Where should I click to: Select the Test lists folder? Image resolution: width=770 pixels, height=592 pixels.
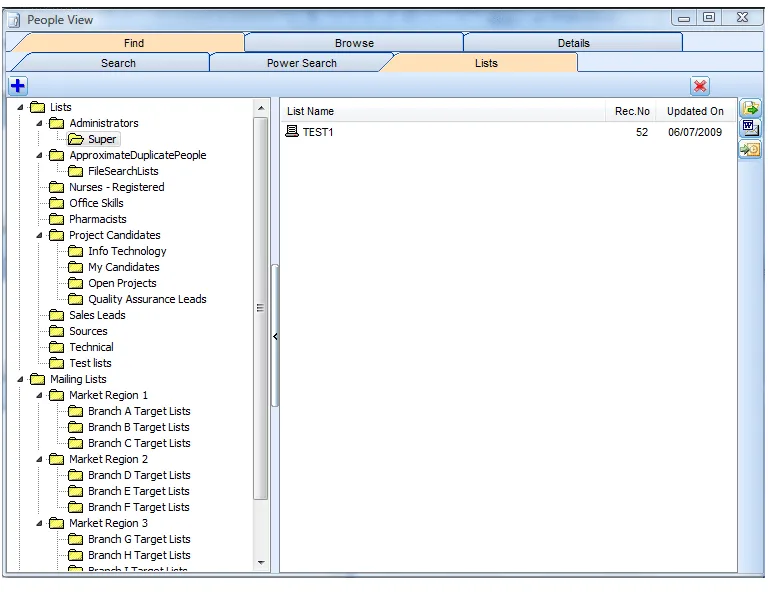pos(90,363)
